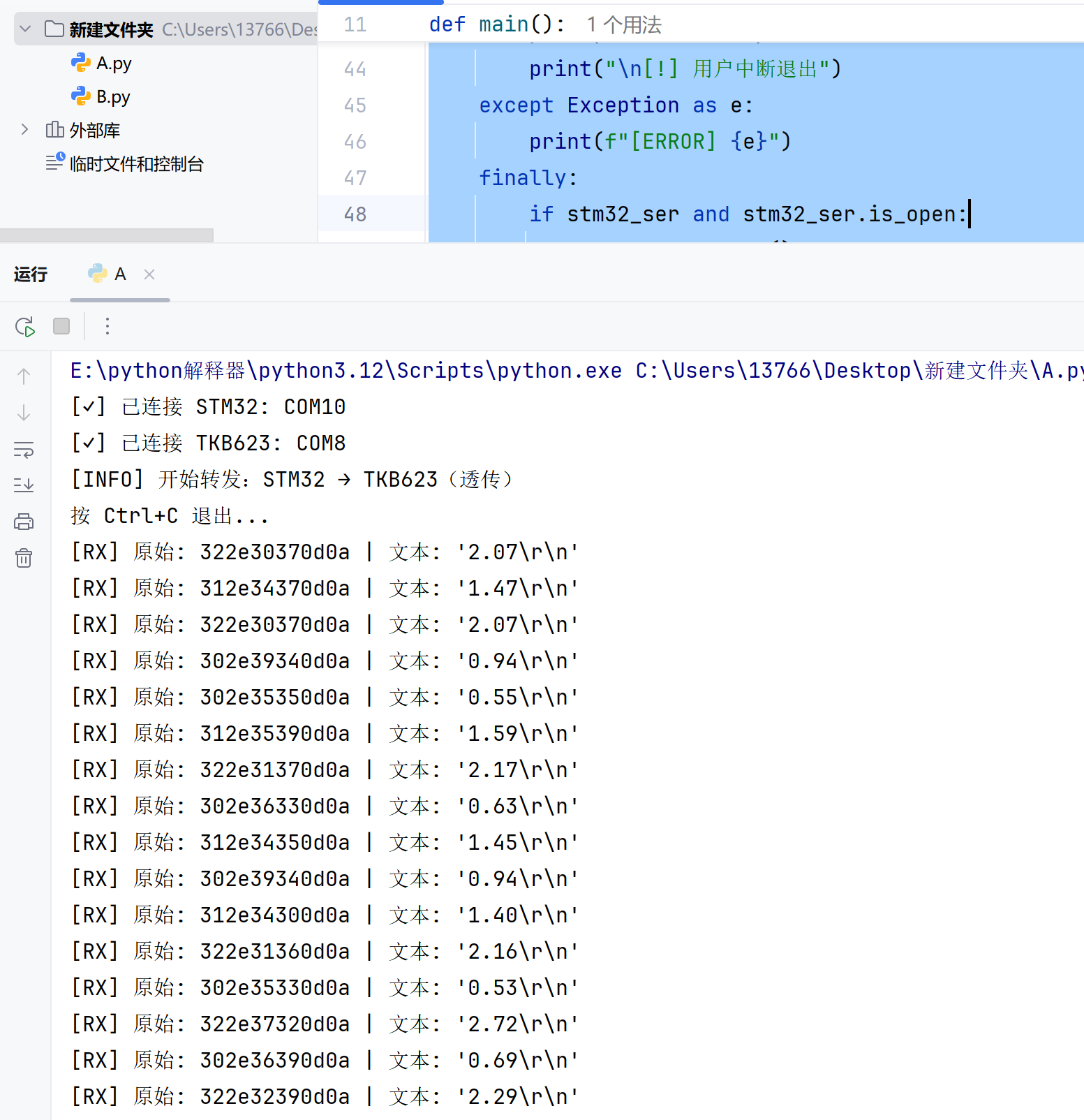Click the down arrow in console sidebar
The image size is (1084, 1120).
[24, 413]
